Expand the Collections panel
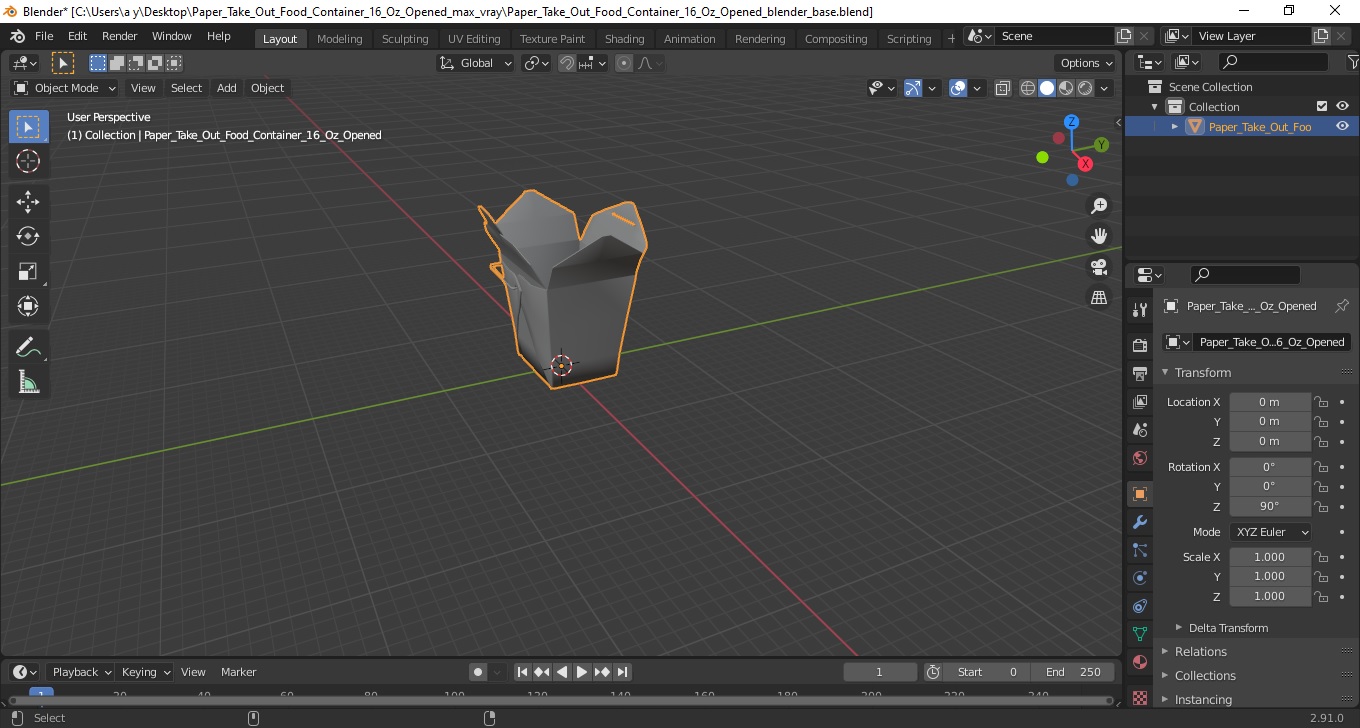The width and height of the screenshot is (1360, 728). [1205, 675]
